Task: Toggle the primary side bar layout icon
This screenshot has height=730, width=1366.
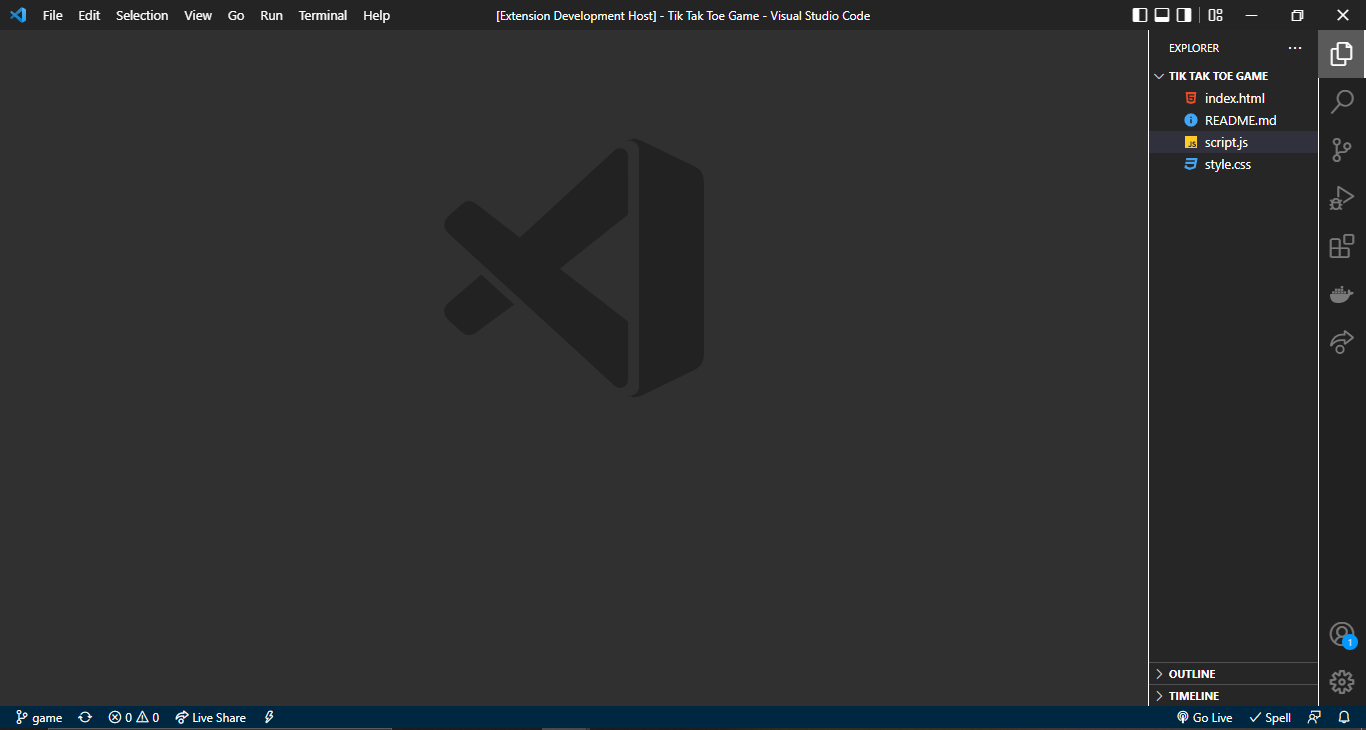Action: 1140,15
